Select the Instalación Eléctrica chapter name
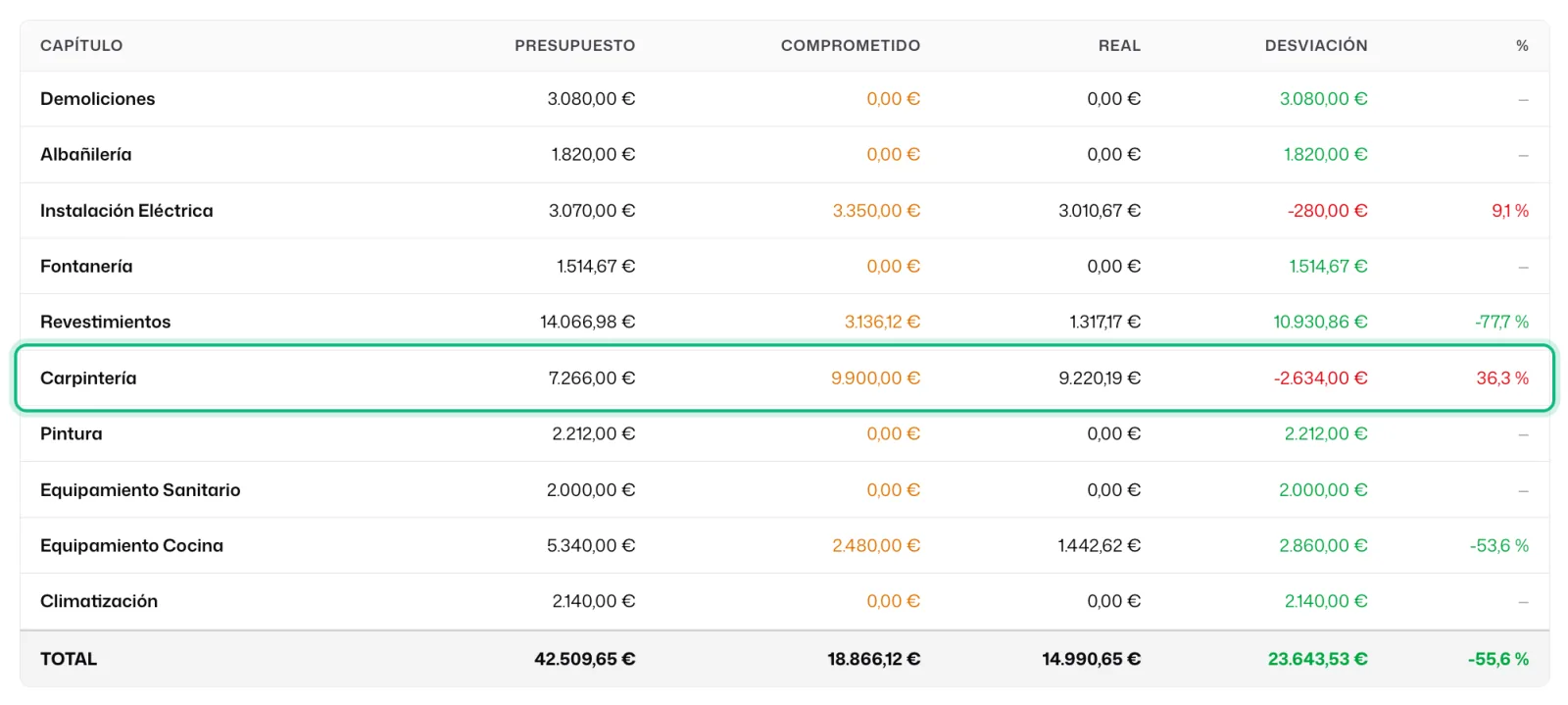1568x705 pixels. (126, 211)
